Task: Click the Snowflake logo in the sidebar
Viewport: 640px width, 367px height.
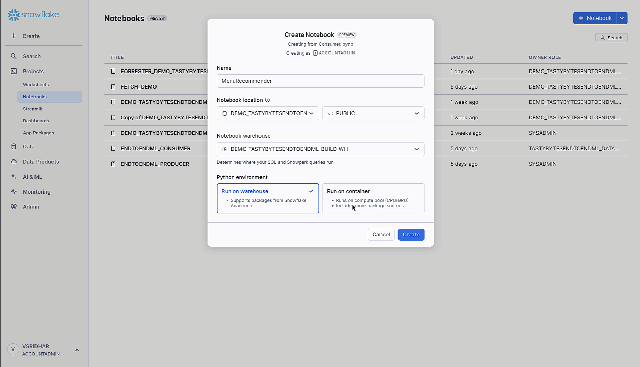Action: click(33, 15)
